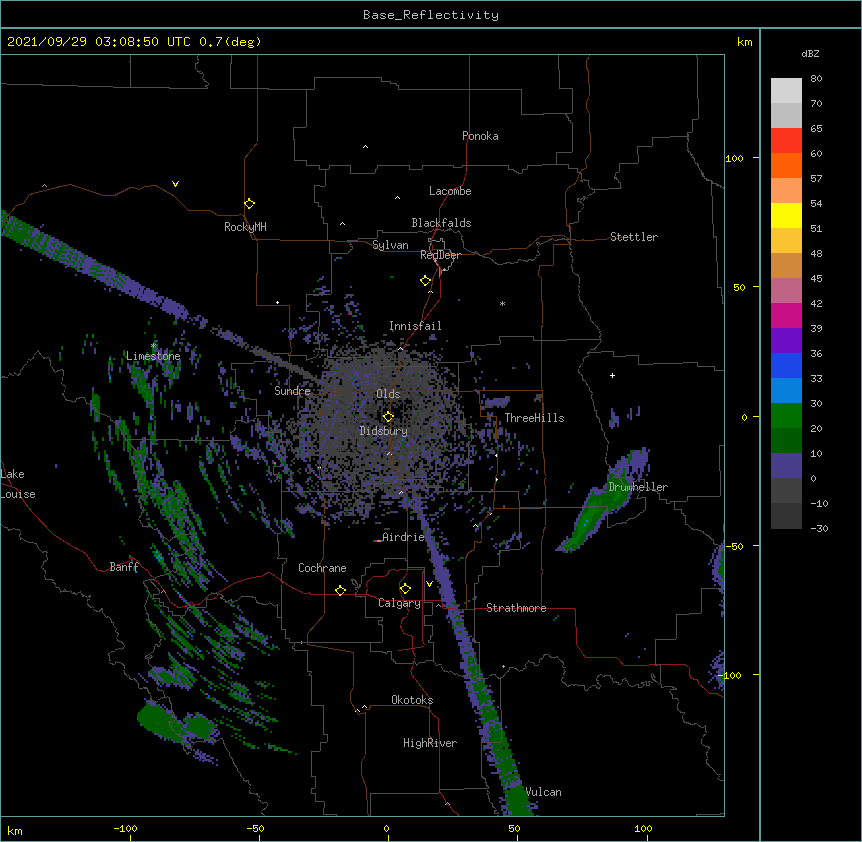Screen dimensions: 862x842
Task: Click the Okotoks city label
Action: (x=412, y=700)
